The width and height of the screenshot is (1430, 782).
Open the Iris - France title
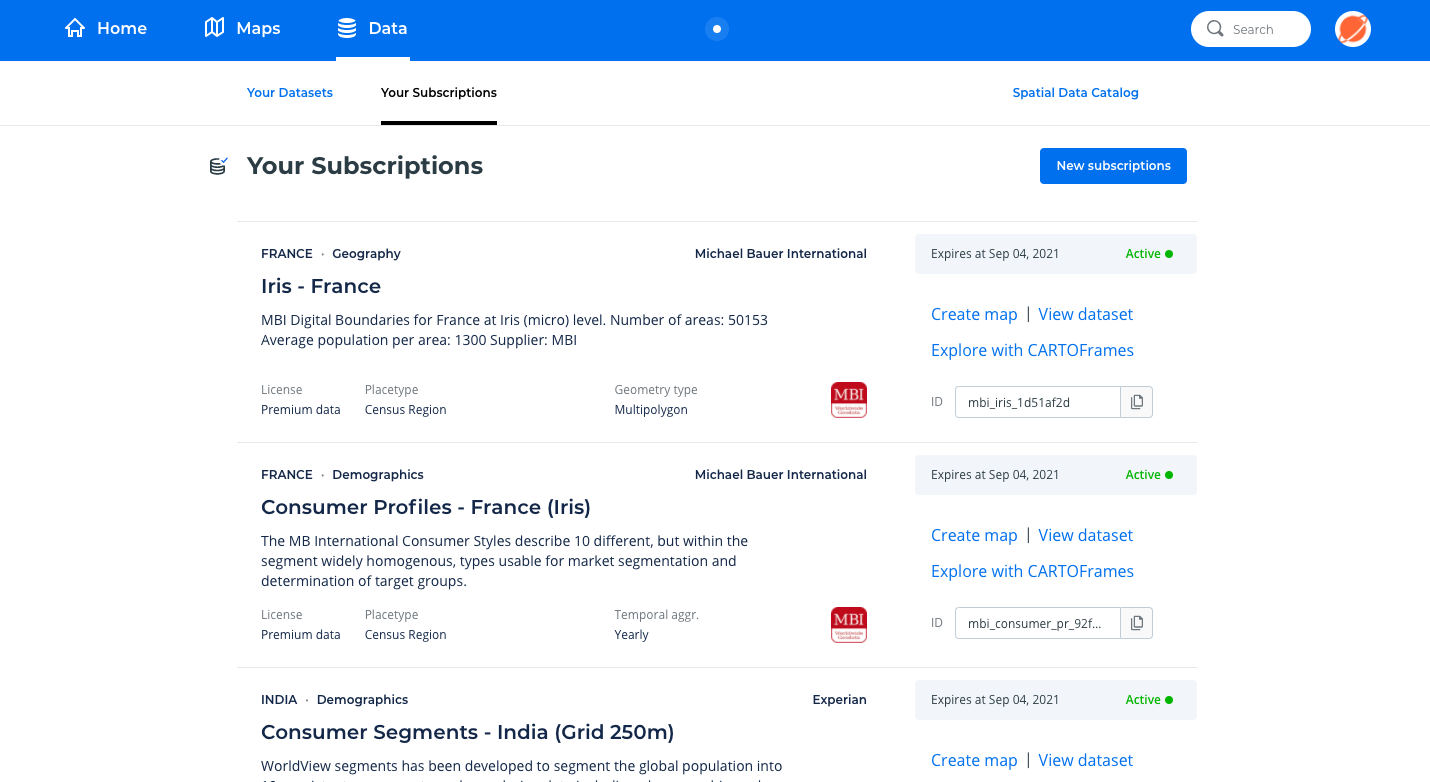[x=321, y=286]
